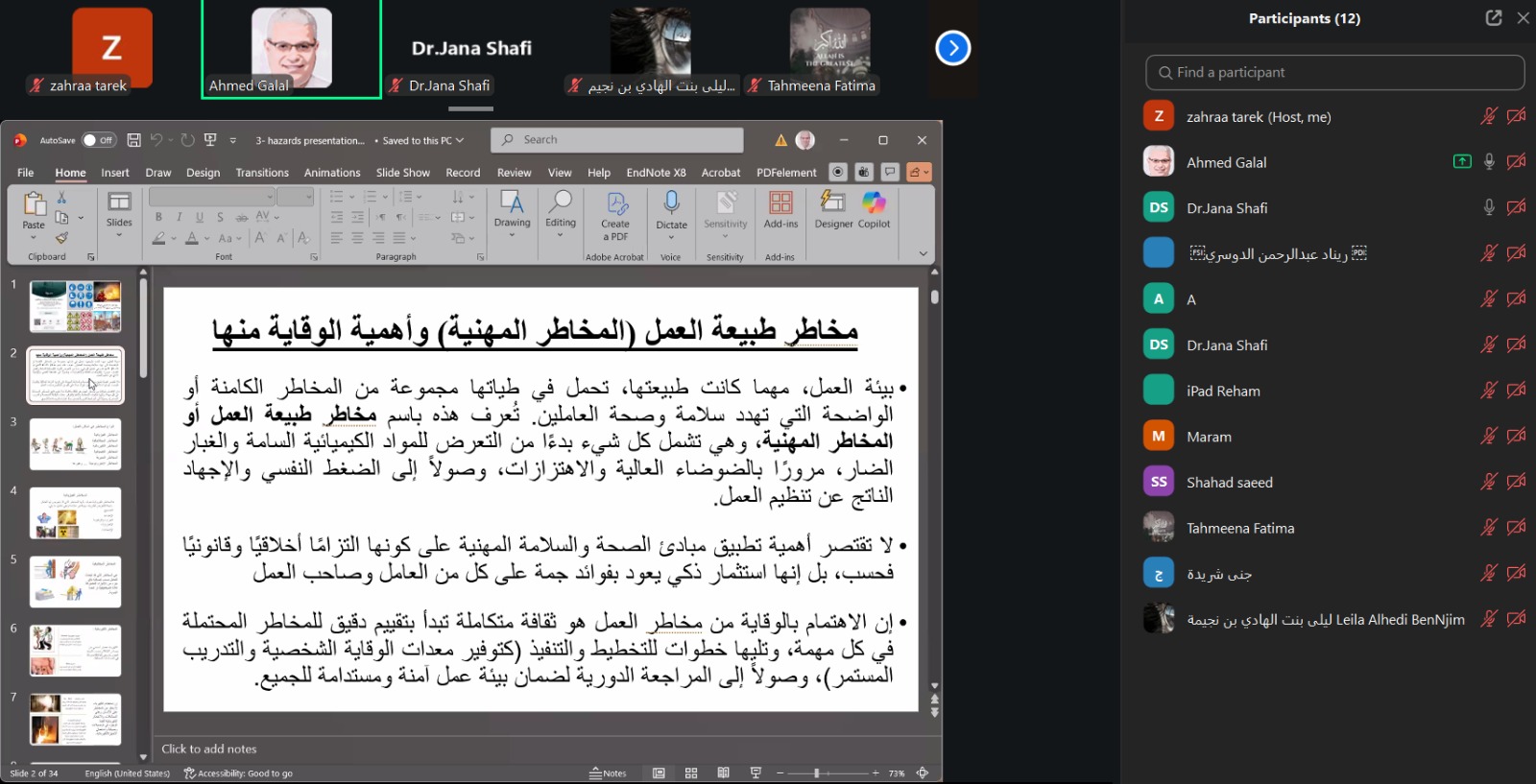This screenshot has width=1536, height=784.
Task: Unmute Ahmed Galal's microphone in participants list
Action: [x=1489, y=162]
